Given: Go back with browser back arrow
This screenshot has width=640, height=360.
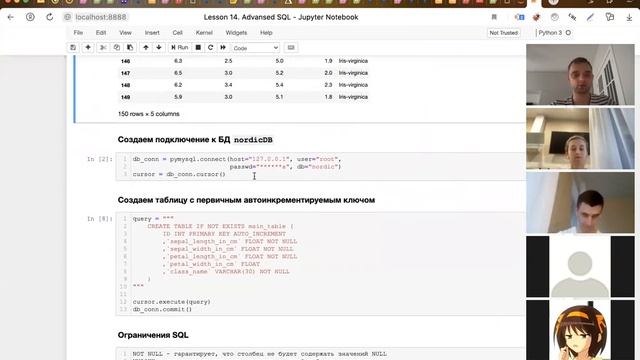Looking at the screenshot, I should coord(11,17).
